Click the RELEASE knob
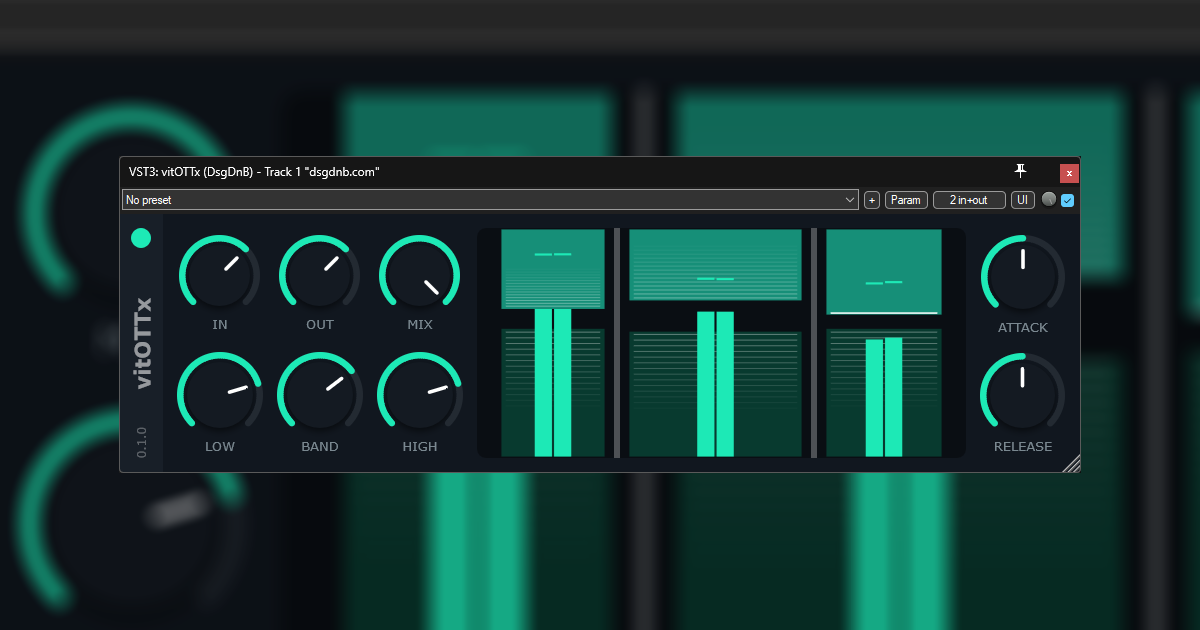The width and height of the screenshot is (1200, 630). (1023, 393)
